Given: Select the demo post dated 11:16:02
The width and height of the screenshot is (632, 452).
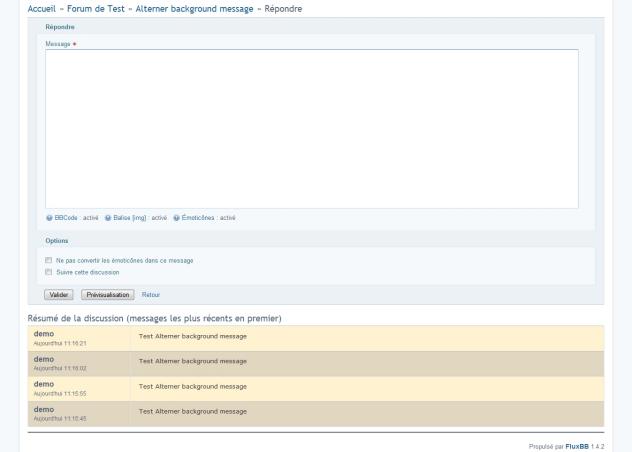Looking at the screenshot, I should point(43,358).
